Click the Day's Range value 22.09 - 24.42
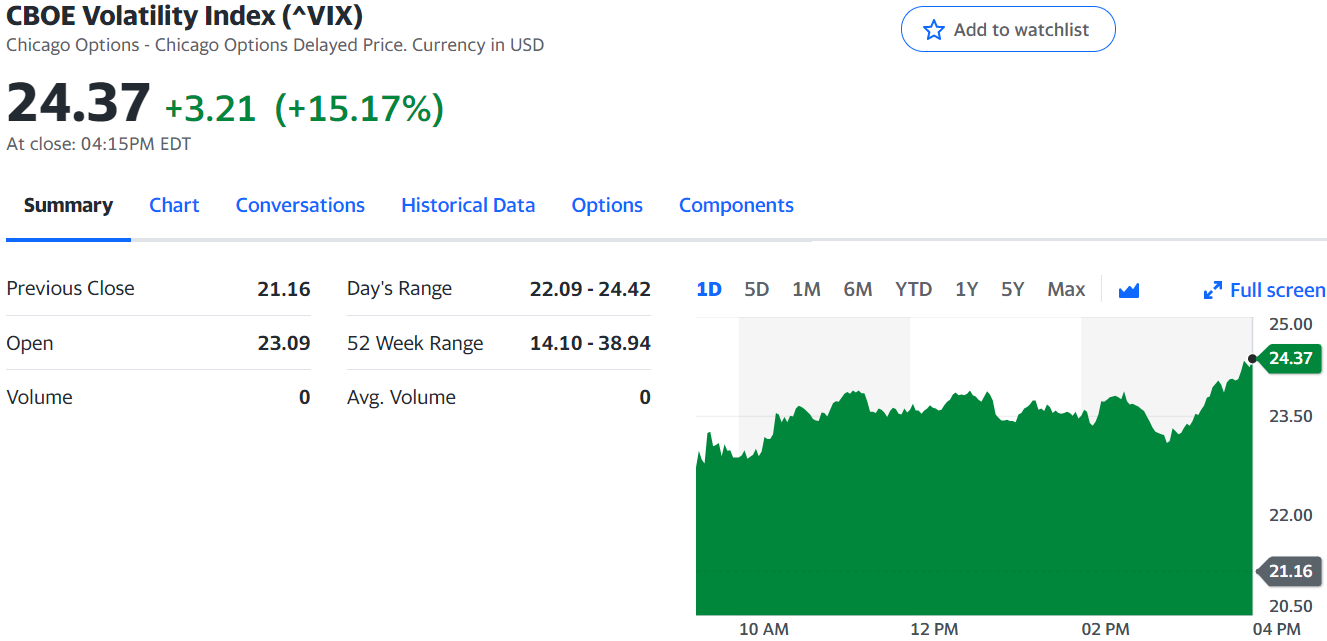 pos(590,289)
